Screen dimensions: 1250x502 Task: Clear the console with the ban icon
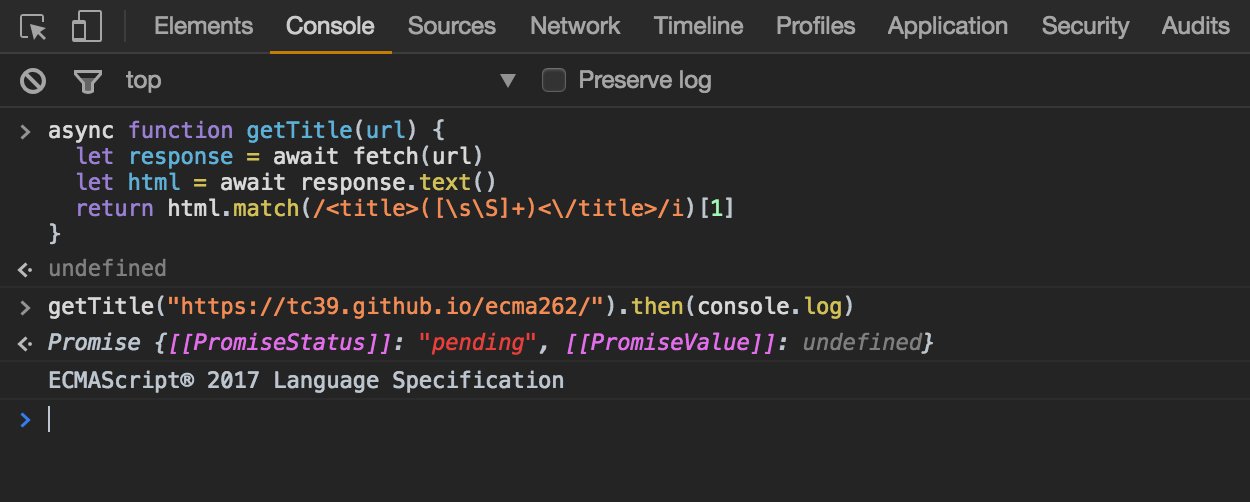coord(35,80)
